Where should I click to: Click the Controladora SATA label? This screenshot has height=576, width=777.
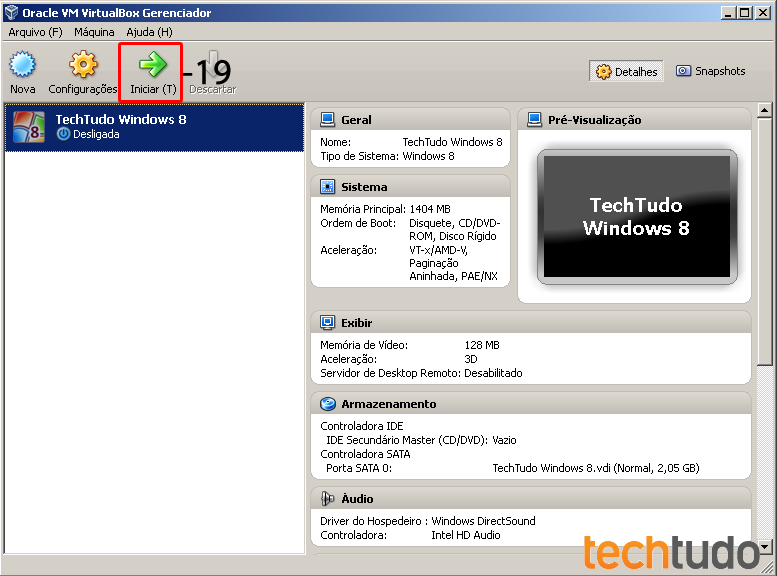tap(365, 454)
